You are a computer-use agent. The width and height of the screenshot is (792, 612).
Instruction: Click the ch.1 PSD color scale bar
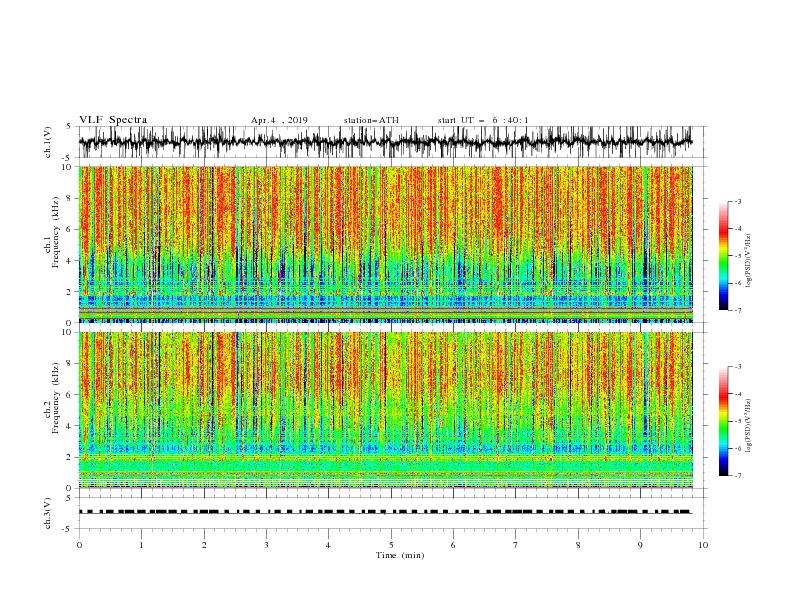click(723, 256)
